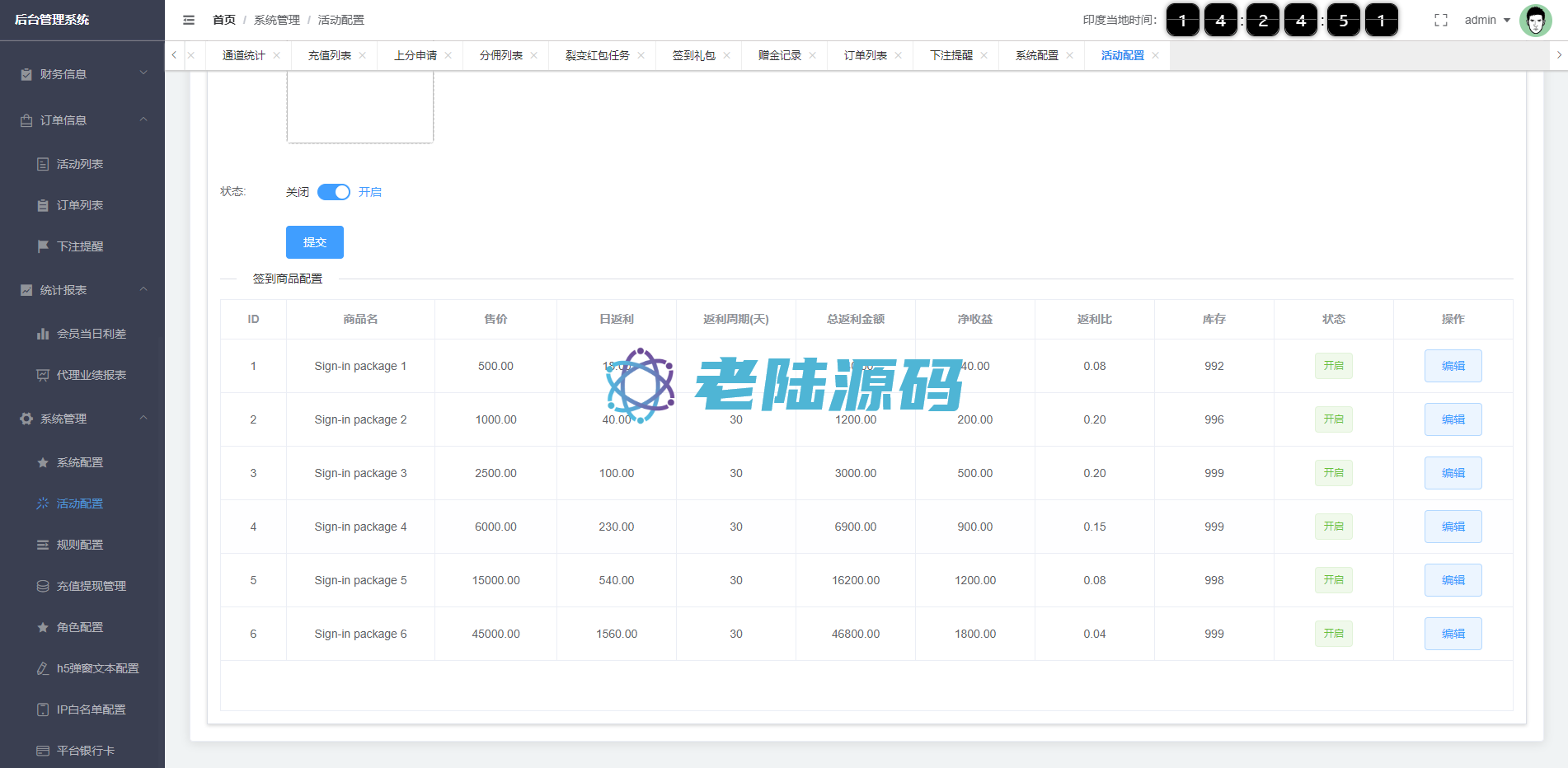The width and height of the screenshot is (1568, 768).
Task: Toggle 开启 status tag for package 4
Action: click(1333, 527)
